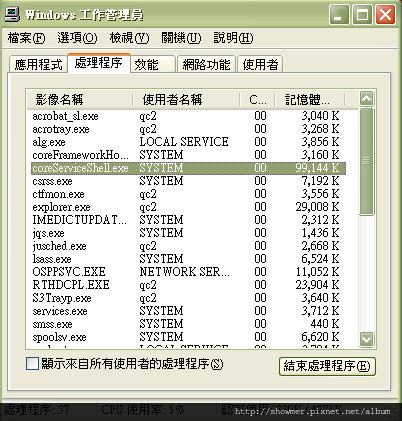402x421 pixels.
Task: Select the jqs.exe process
Action: (x=188, y=233)
